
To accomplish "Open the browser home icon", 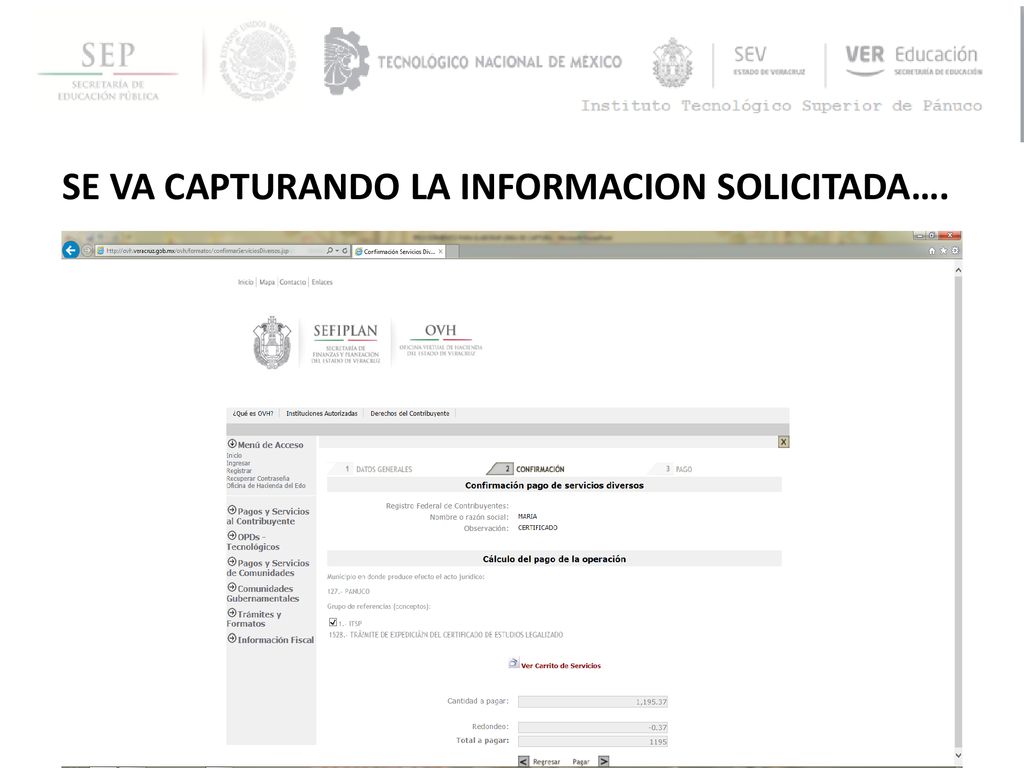I will (x=932, y=251).
